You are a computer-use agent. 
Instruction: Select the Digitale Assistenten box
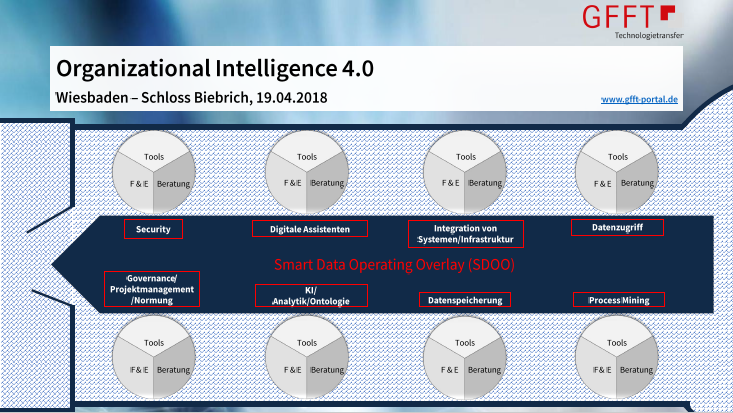[309, 229]
